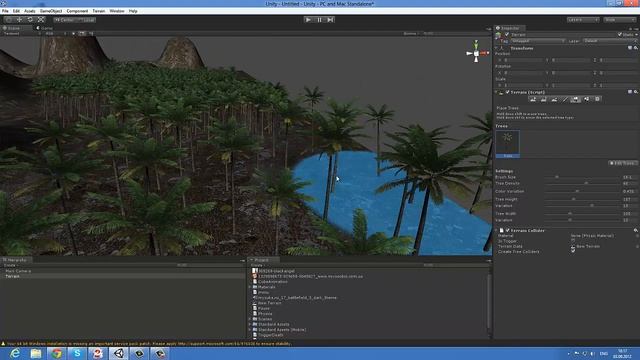Click the scene orientation gizmo
The width and height of the screenshot is (640, 360).
coord(476,52)
